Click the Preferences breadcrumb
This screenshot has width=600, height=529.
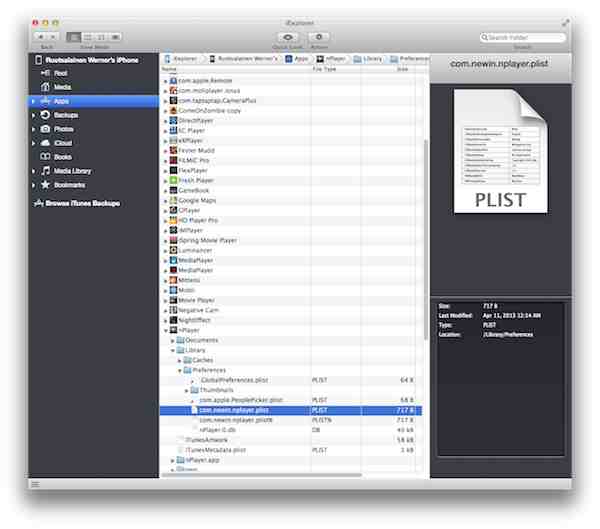coord(409,59)
